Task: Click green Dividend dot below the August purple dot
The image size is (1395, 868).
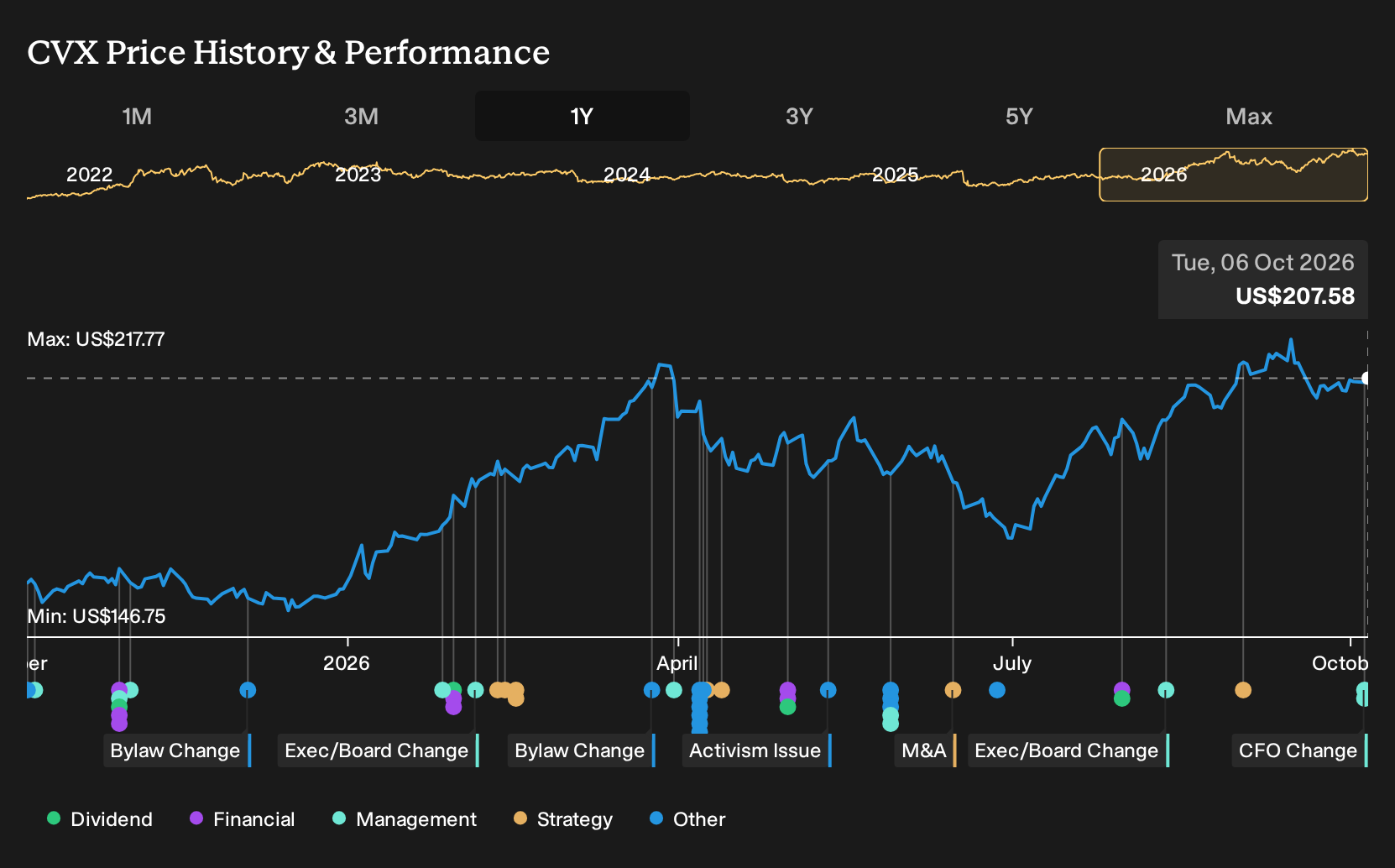Action: tap(1122, 698)
